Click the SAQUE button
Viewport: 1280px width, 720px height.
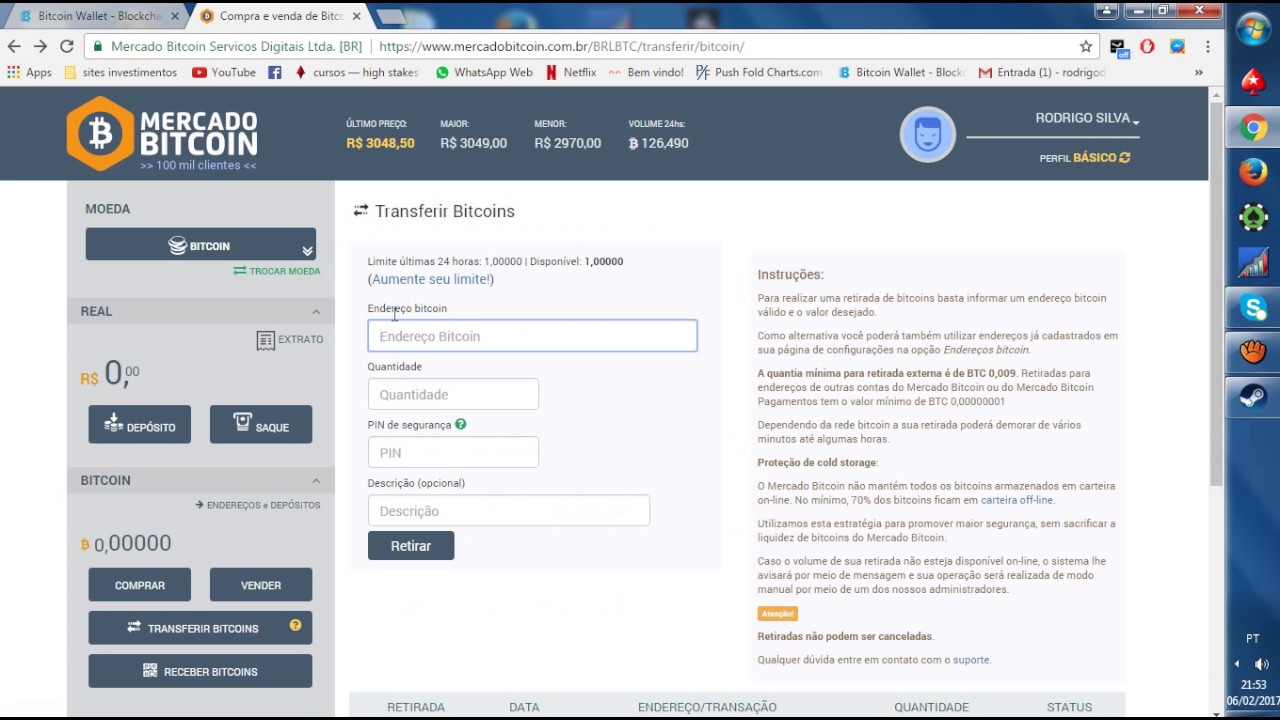261,425
